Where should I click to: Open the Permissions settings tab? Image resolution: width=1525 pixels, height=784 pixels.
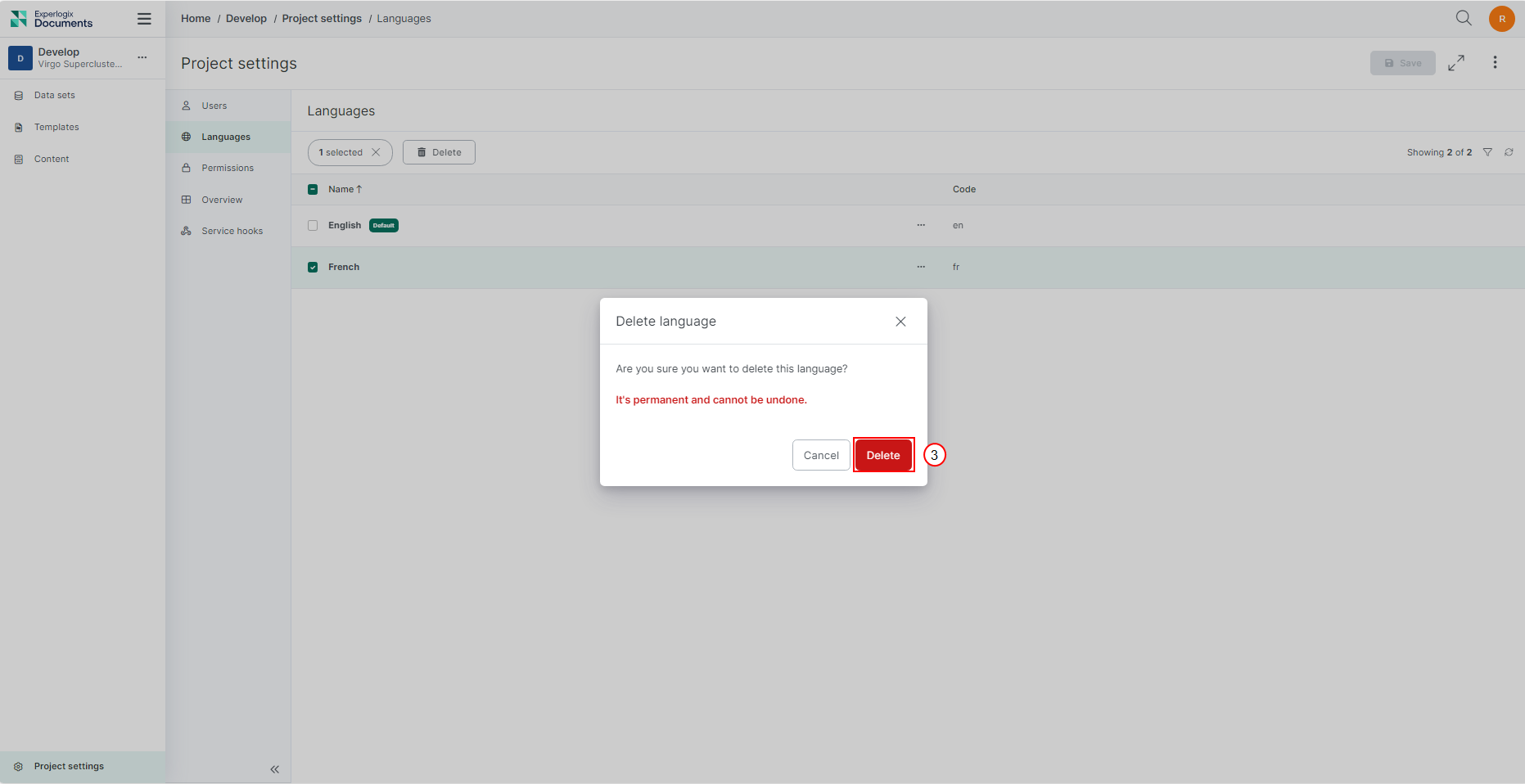[x=228, y=169]
